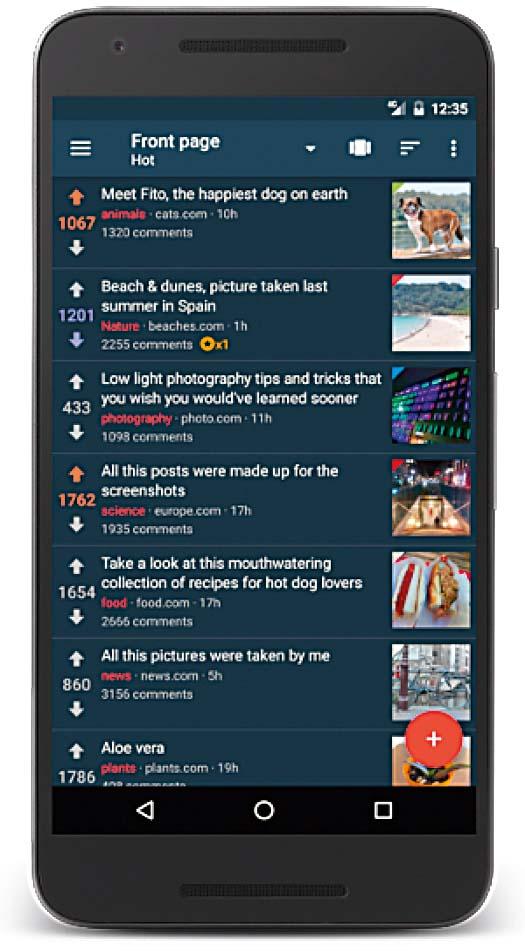Viewport: 525px width, 951px height.
Task: Expand the Front page subreddit dropdown
Action: (310, 149)
